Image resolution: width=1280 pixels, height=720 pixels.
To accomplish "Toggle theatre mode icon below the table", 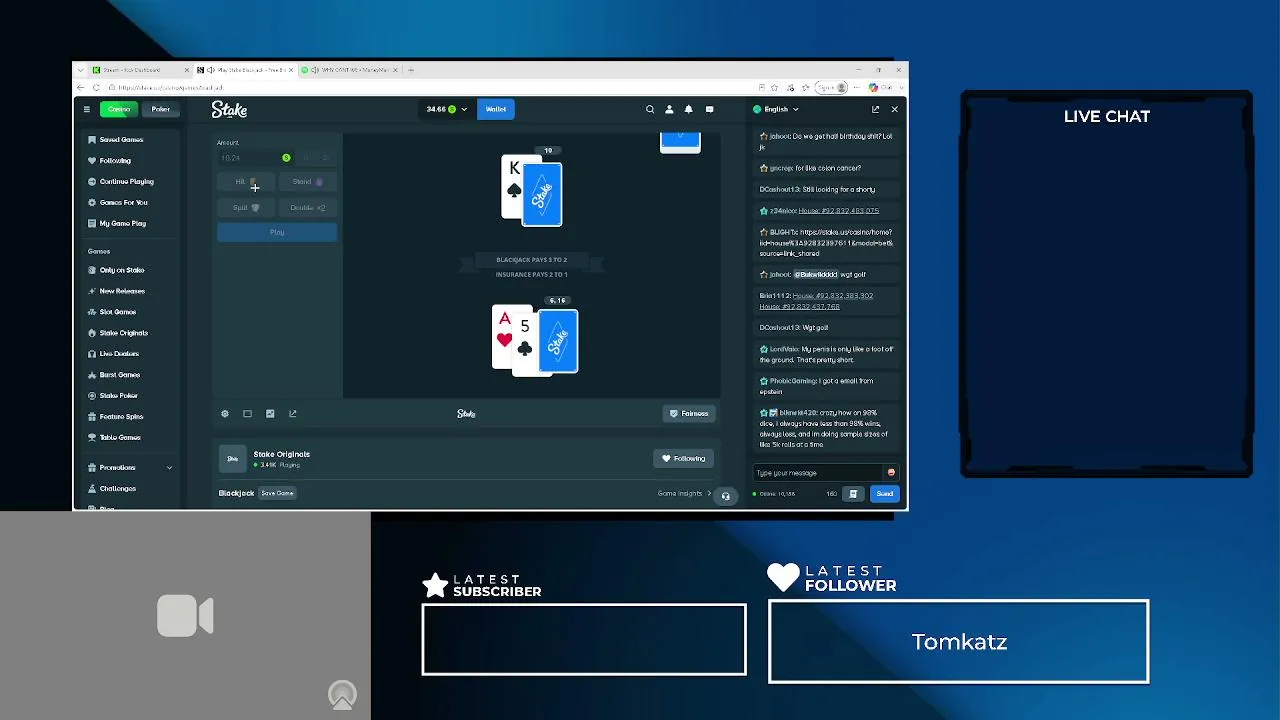I will pos(247,414).
